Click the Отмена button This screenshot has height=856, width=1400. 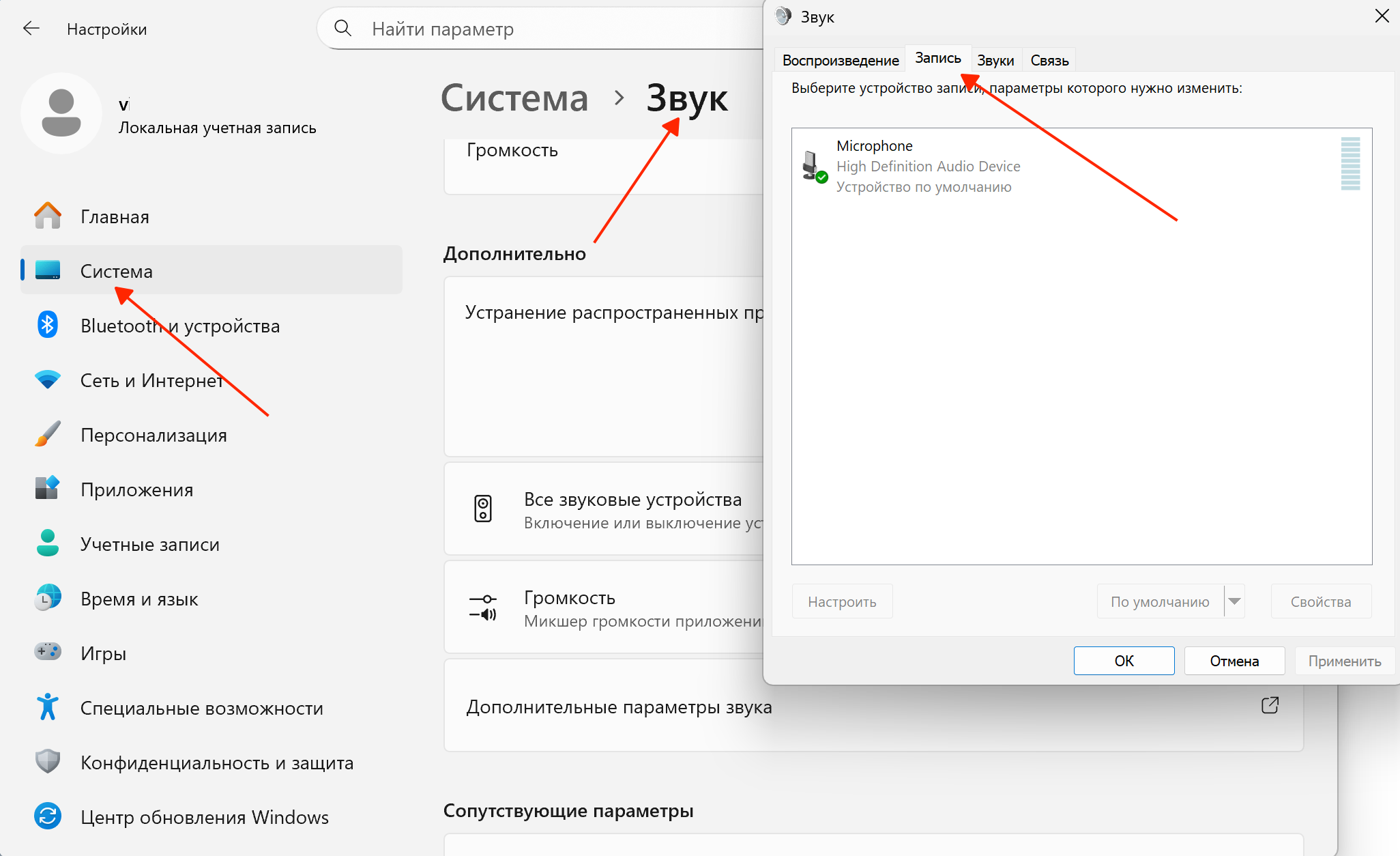pyautogui.click(x=1234, y=661)
